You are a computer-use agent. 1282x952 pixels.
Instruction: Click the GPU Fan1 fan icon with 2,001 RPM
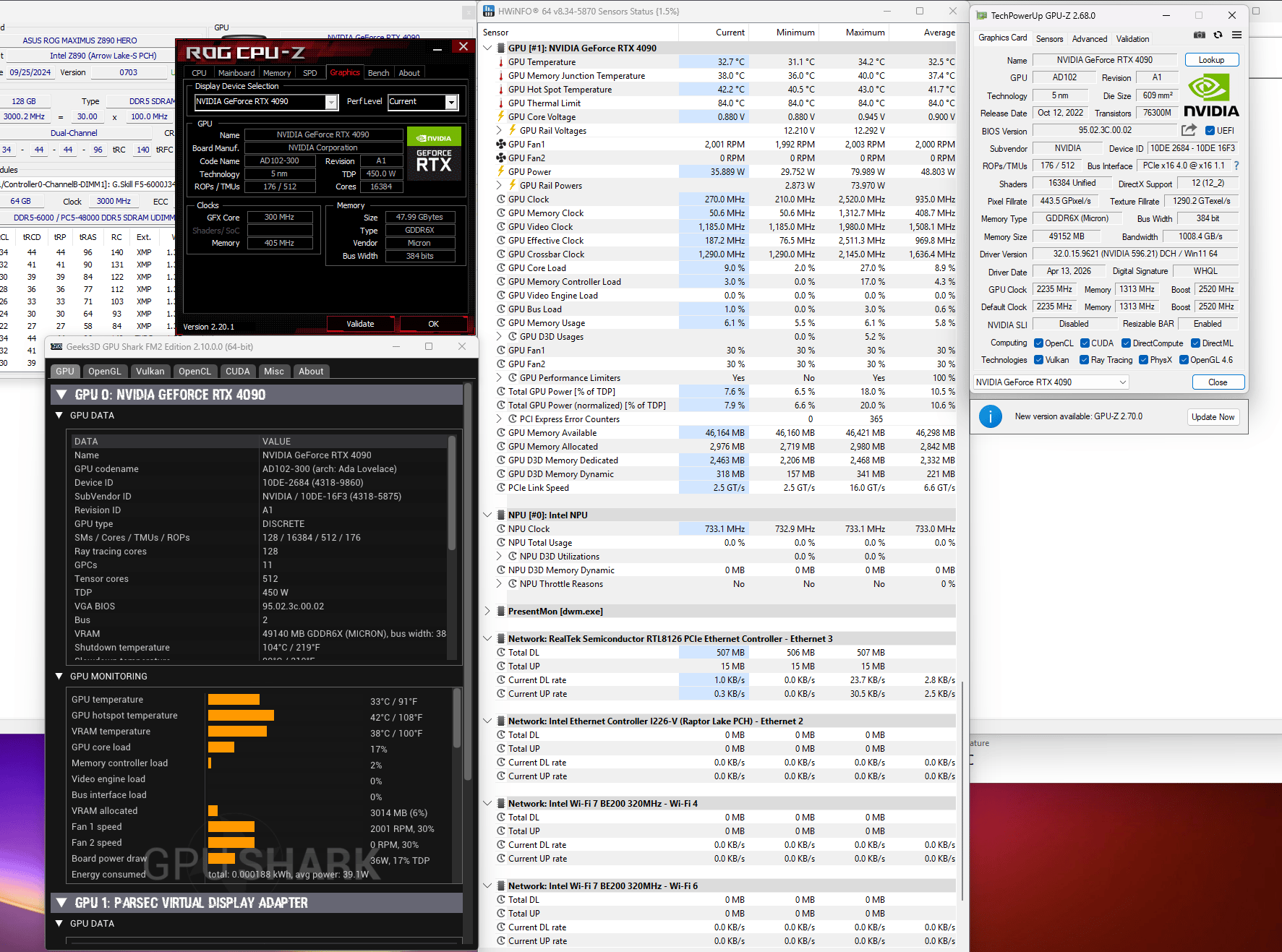[500, 144]
